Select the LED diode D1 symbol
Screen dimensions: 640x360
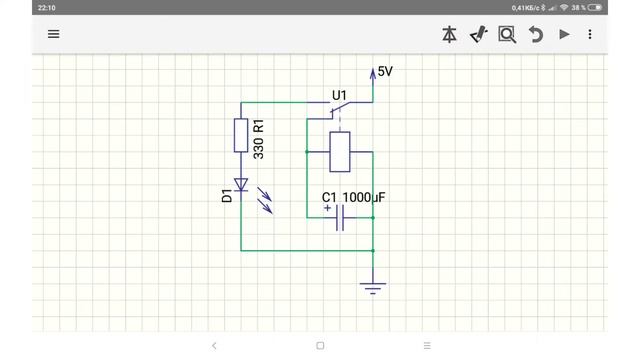241,184
